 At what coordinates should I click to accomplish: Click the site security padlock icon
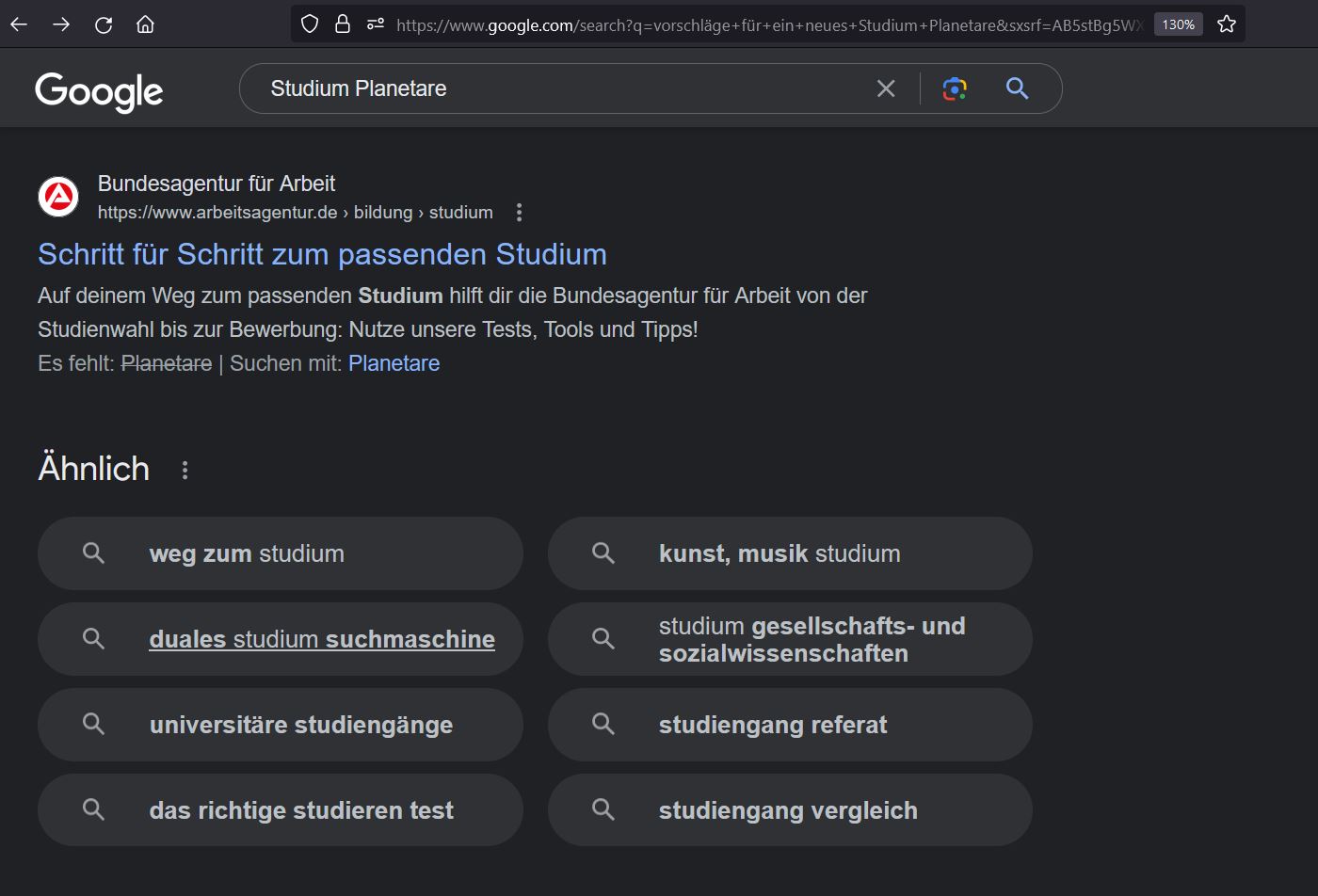click(x=343, y=24)
